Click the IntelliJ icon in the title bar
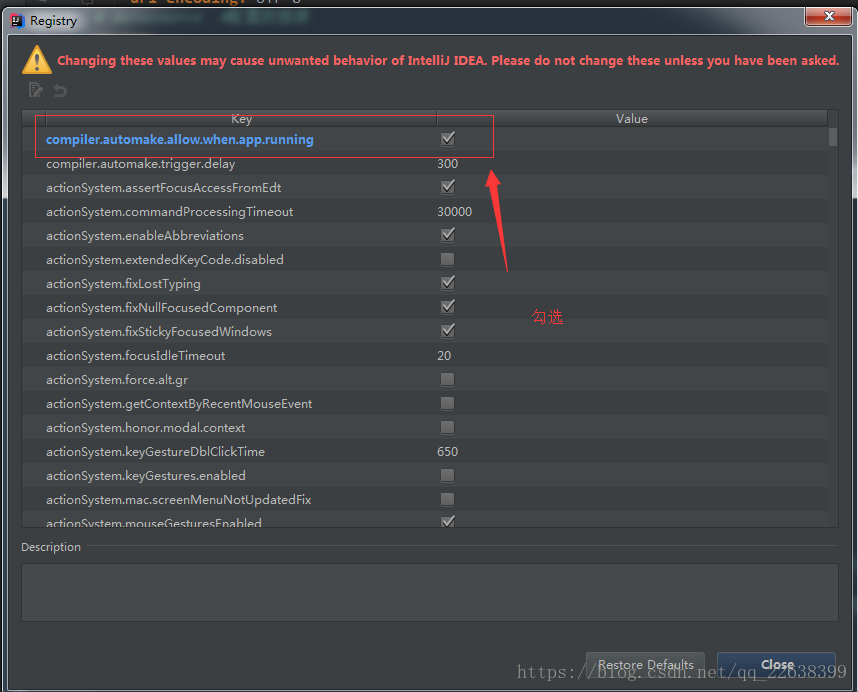The height and width of the screenshot is (692, 858). 17,21
